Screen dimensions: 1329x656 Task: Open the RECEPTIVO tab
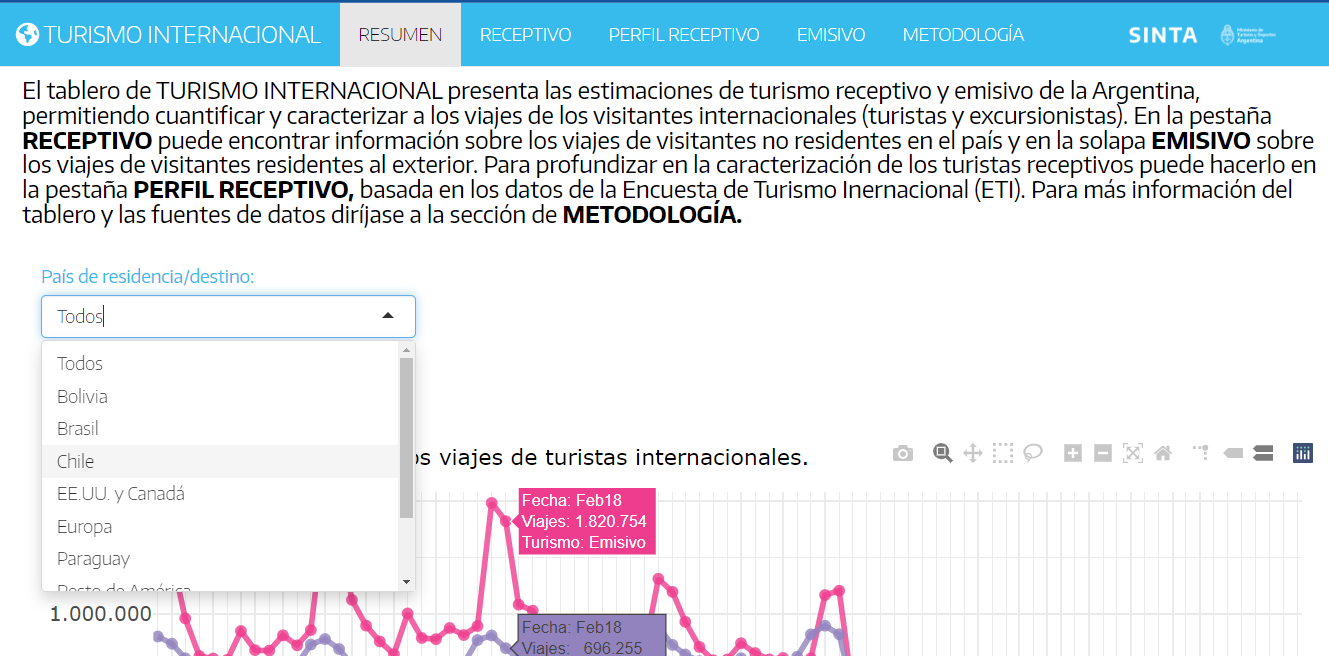[x=525, y=35]
